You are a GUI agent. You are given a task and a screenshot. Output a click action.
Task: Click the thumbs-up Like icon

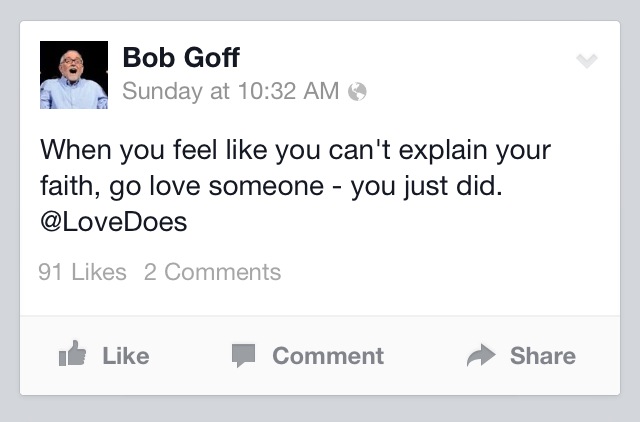[x=73, y=355]
